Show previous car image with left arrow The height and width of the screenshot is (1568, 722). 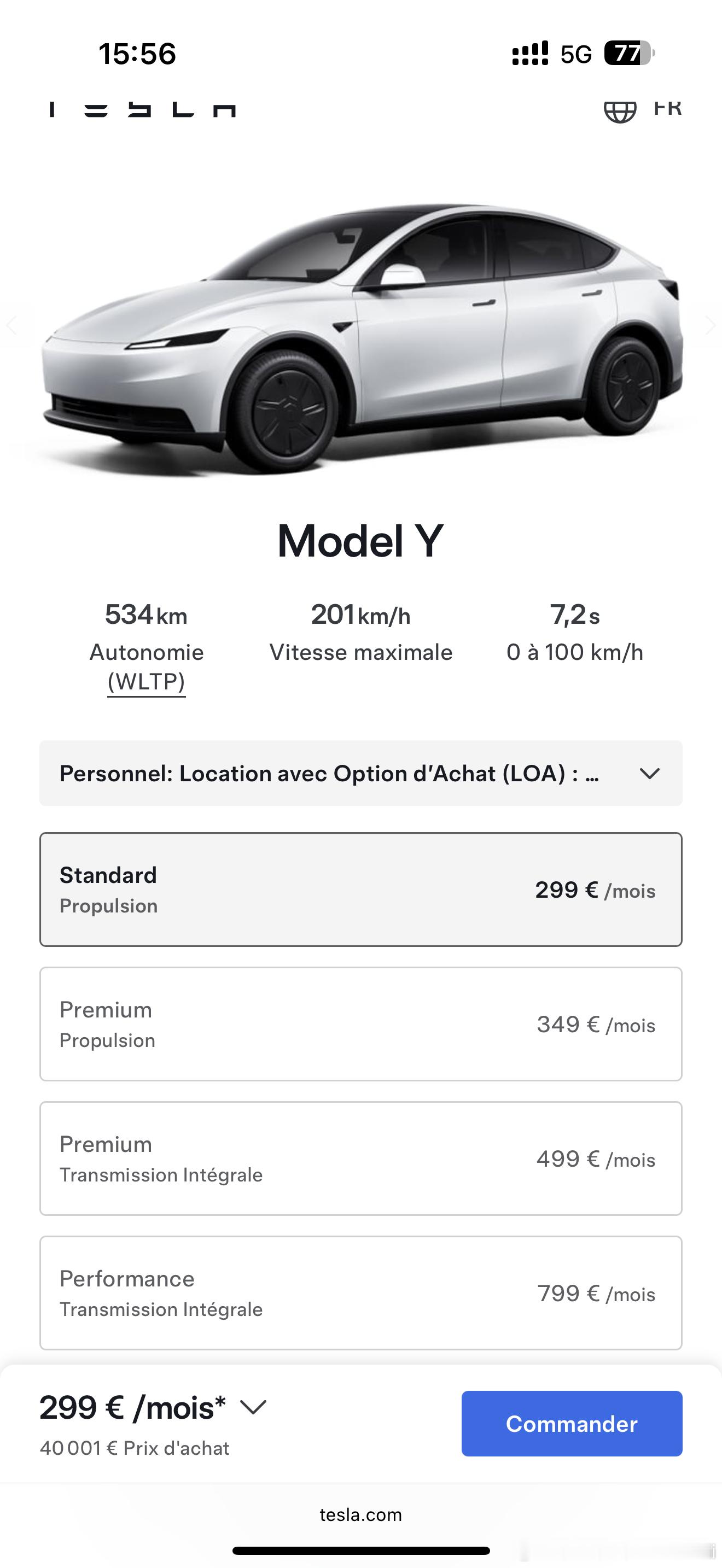coord(11,326)
